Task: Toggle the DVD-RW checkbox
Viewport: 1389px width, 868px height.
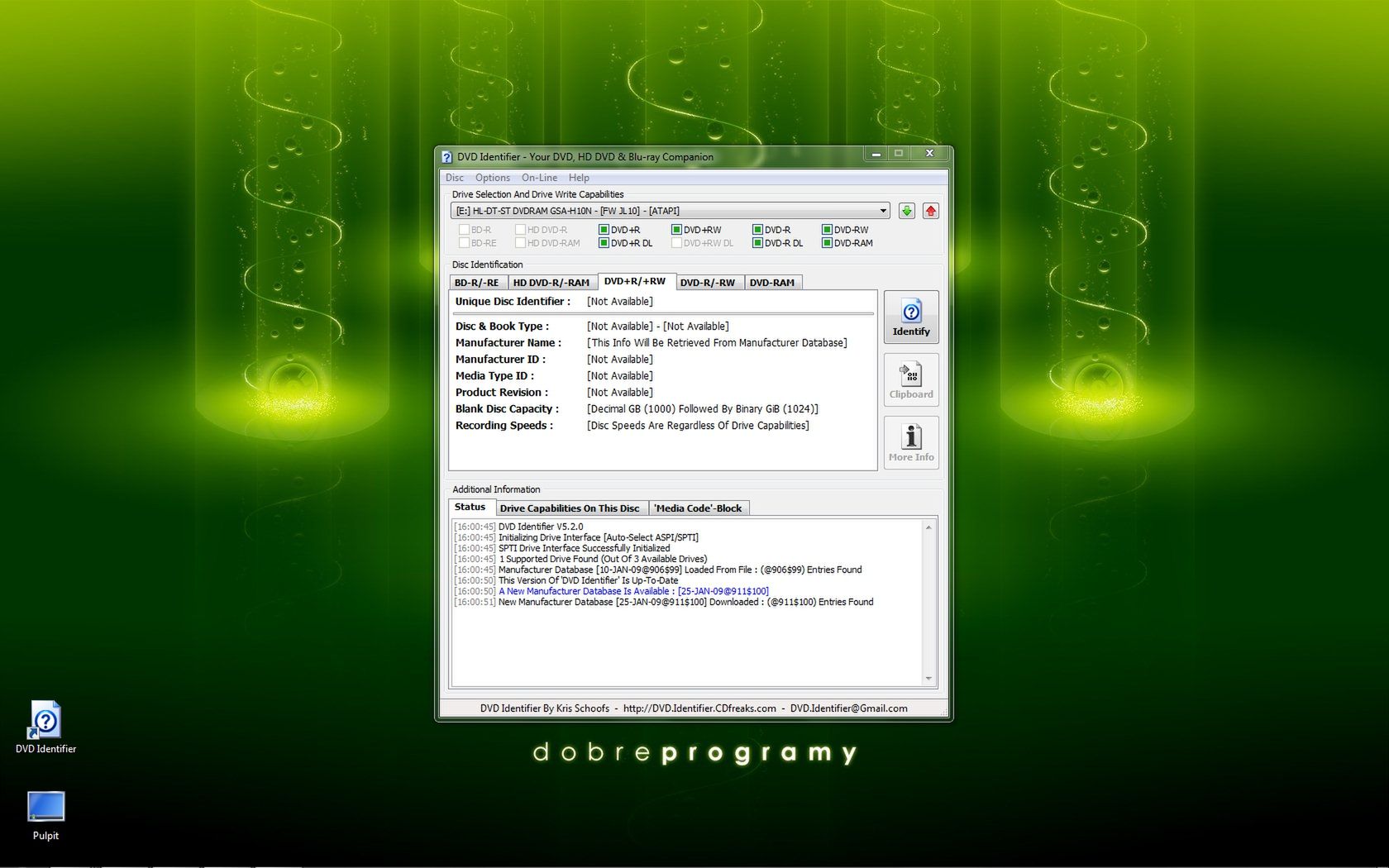Action: [x=827, y=230]
